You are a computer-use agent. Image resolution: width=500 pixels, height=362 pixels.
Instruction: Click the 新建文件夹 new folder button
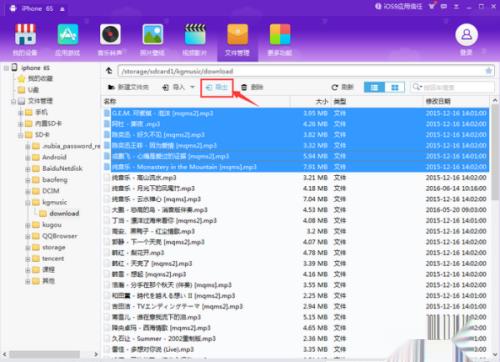pos(128,87)
